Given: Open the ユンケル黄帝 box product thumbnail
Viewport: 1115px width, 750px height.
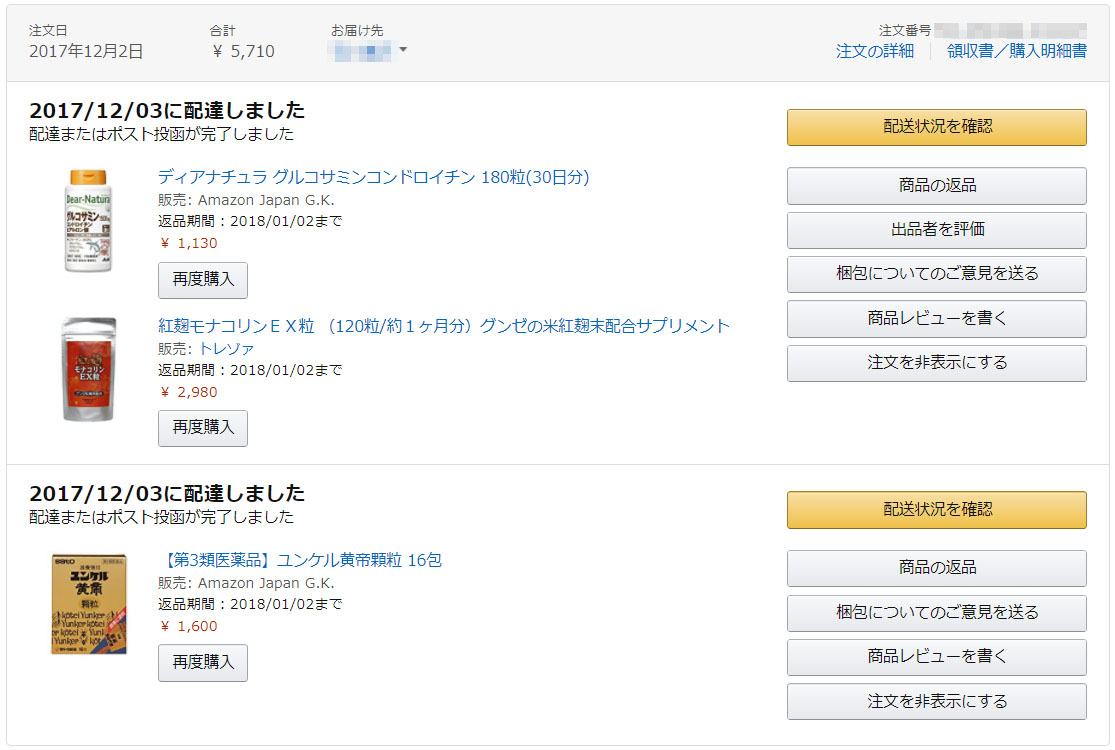Looking at the screenshot, I should pyautogui.click(x=89, y=603).
